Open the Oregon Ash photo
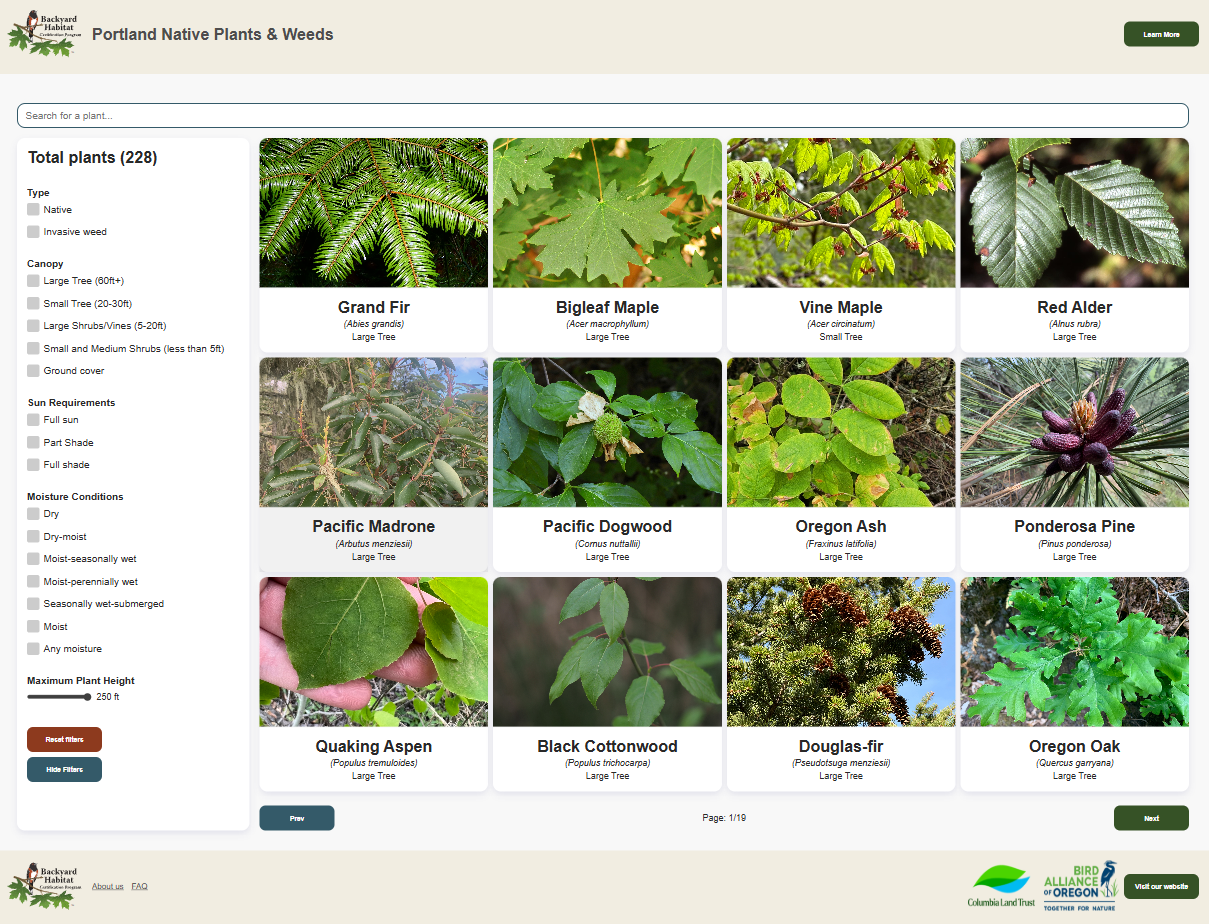 pyautogui.click(x=841, y=432)
